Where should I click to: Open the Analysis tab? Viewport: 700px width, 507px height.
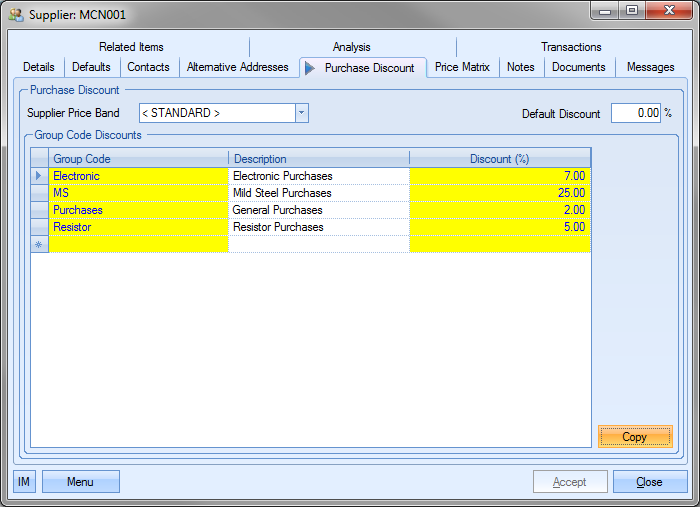coord(352,47)
